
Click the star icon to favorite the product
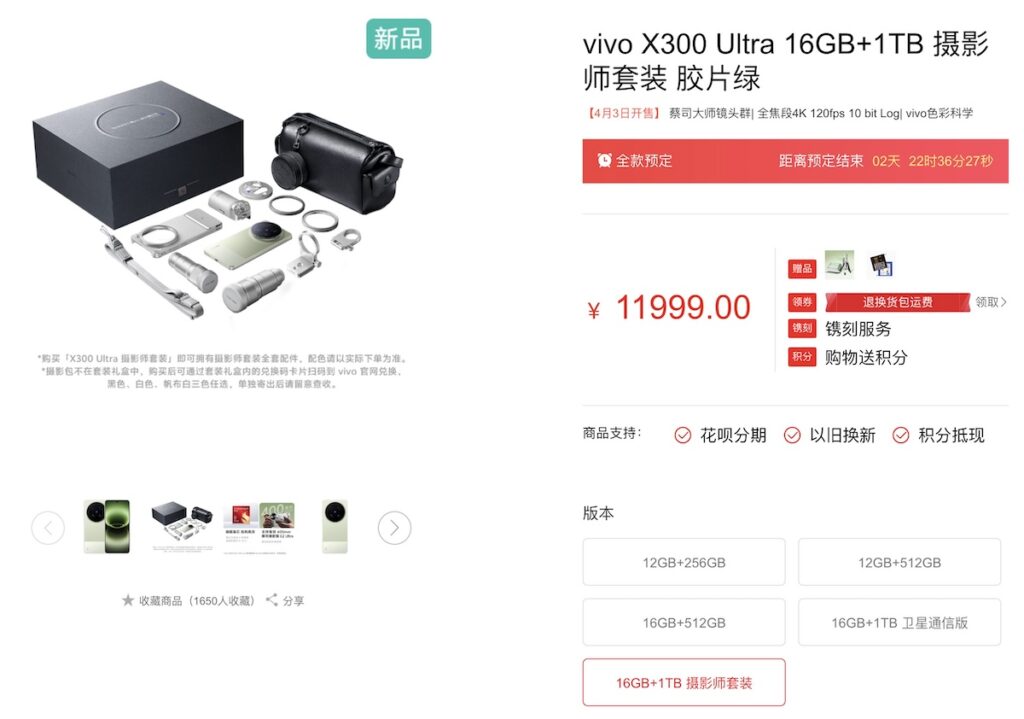[x=127, y=599]
